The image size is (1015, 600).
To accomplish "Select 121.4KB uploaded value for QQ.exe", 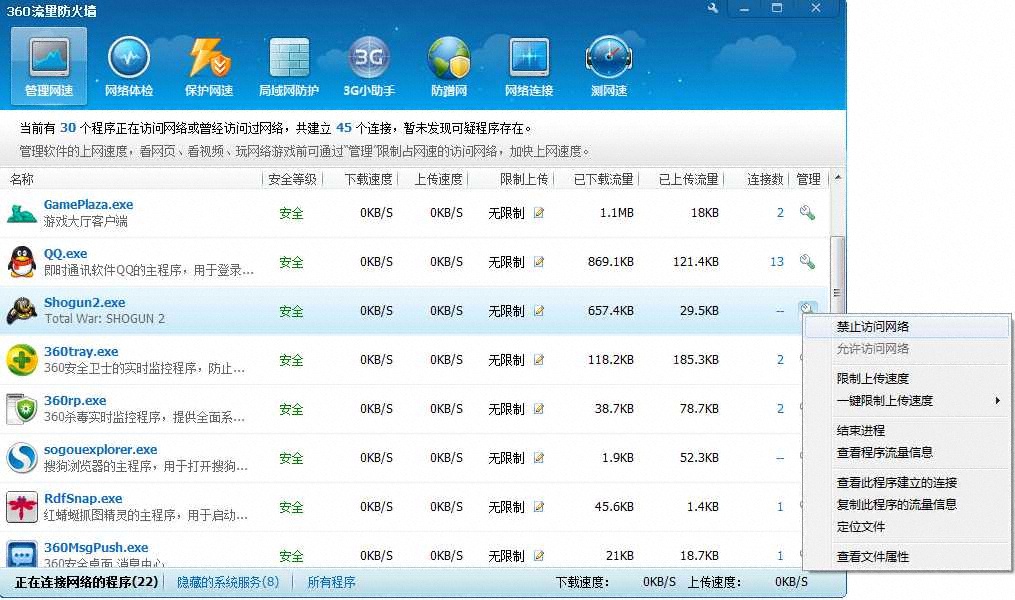I will 696,262.
